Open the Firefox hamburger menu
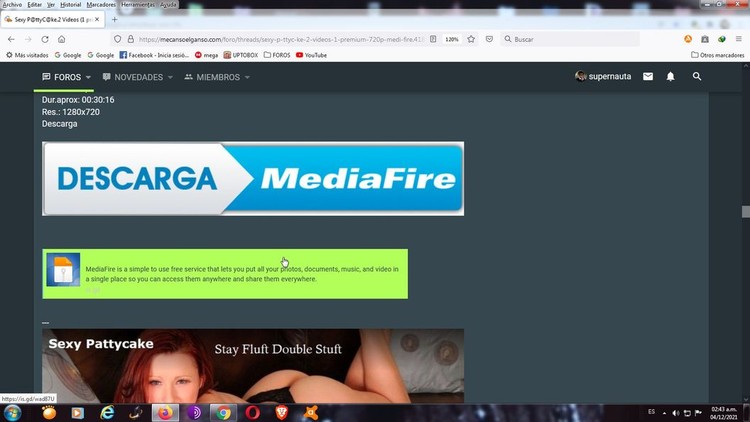Viewport: 750px width, 422px height. tap(739, 39)
